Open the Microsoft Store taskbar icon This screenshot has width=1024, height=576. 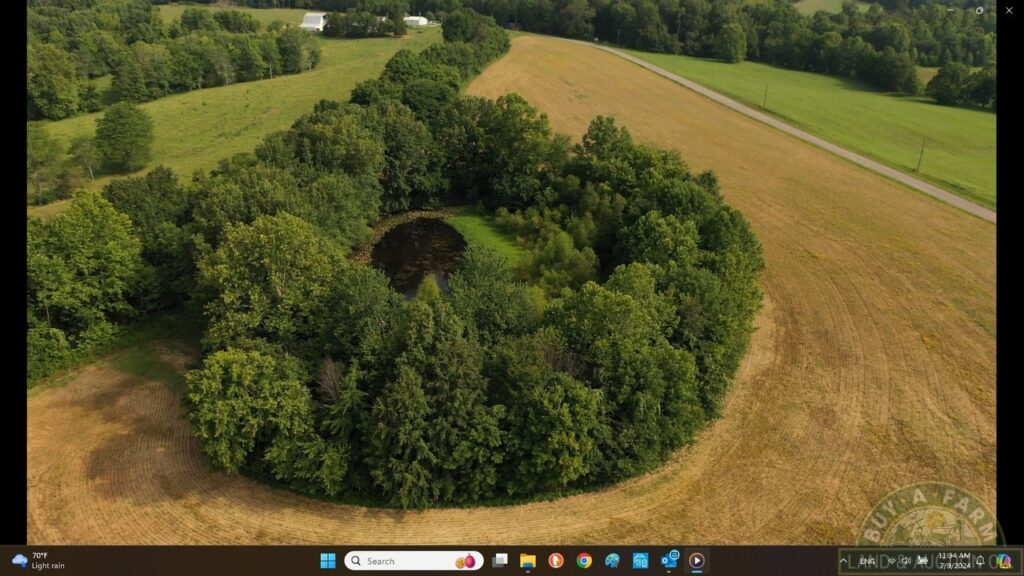point(640,561)
